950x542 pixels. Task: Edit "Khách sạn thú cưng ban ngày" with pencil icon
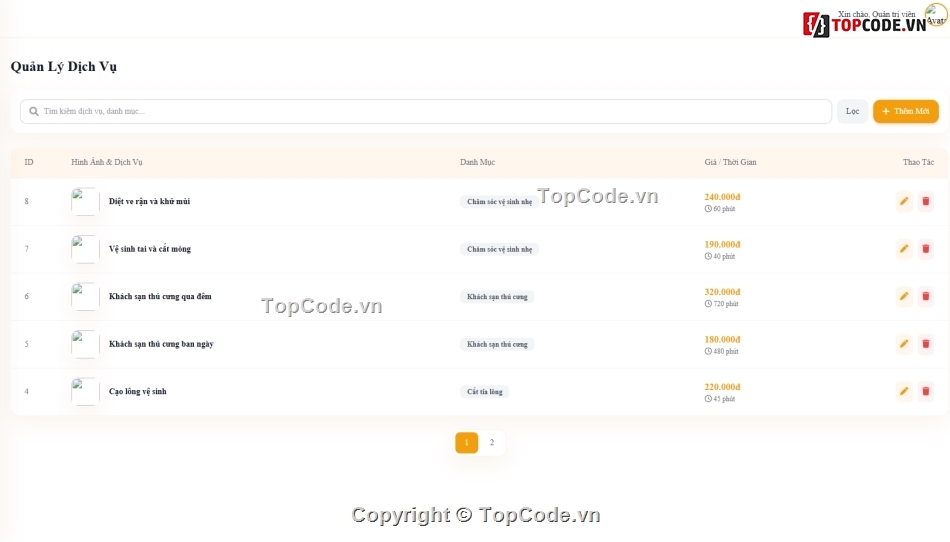[x=904, y=344]
